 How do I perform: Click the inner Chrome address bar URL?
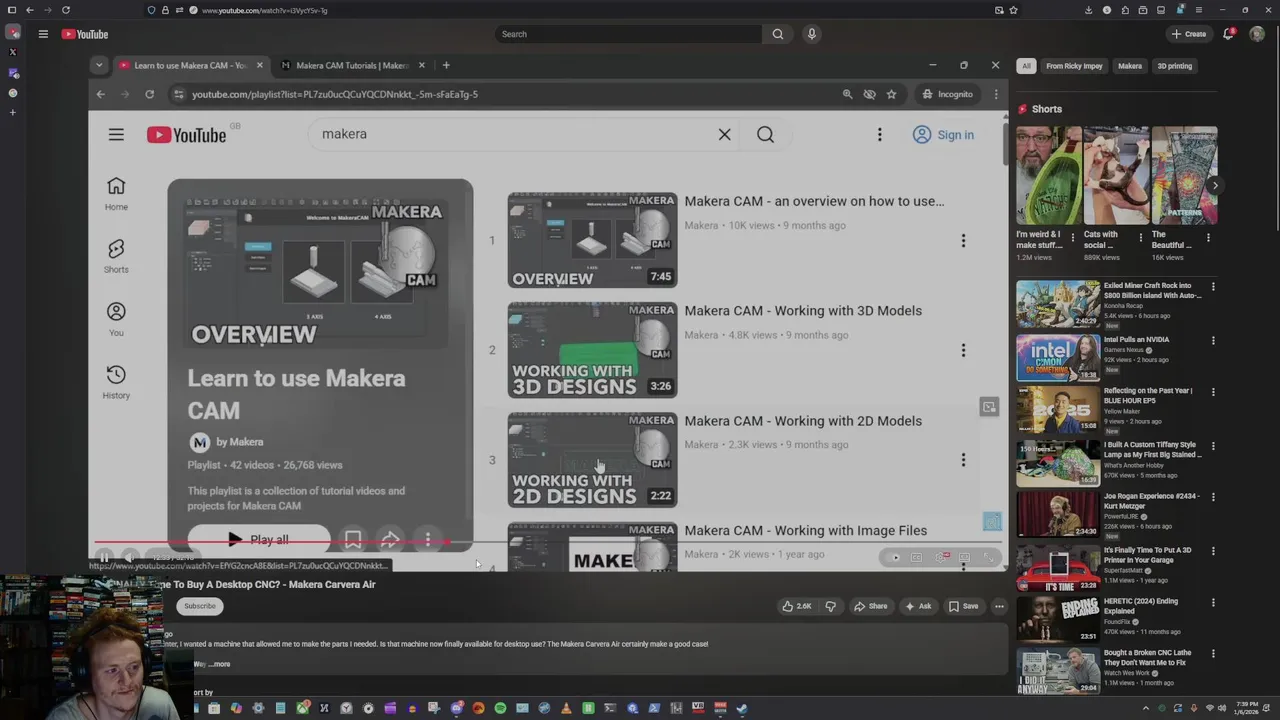[x=335, y=94]
